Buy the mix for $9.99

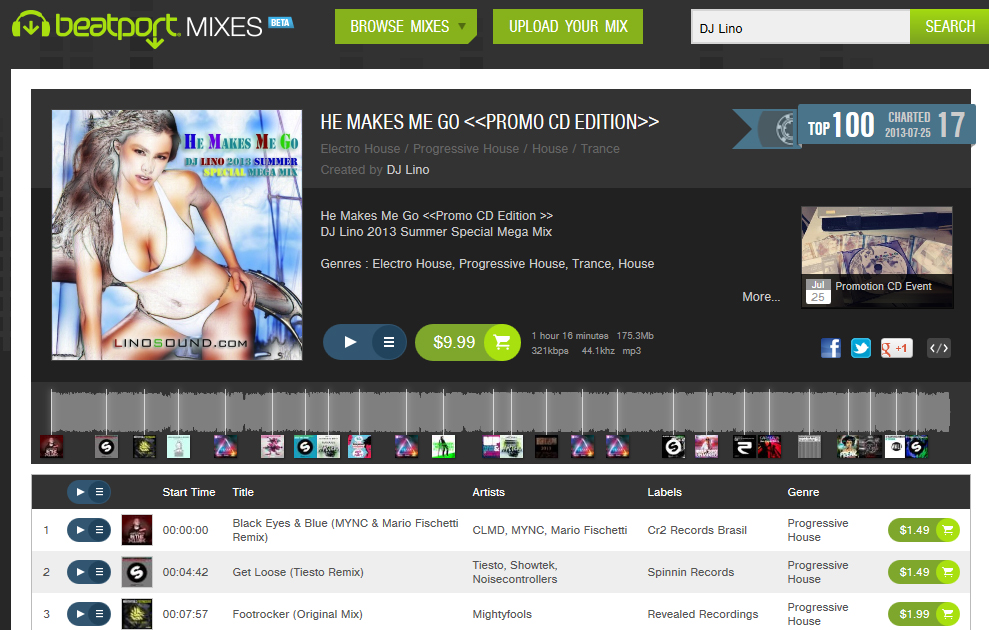coord(467,342)
